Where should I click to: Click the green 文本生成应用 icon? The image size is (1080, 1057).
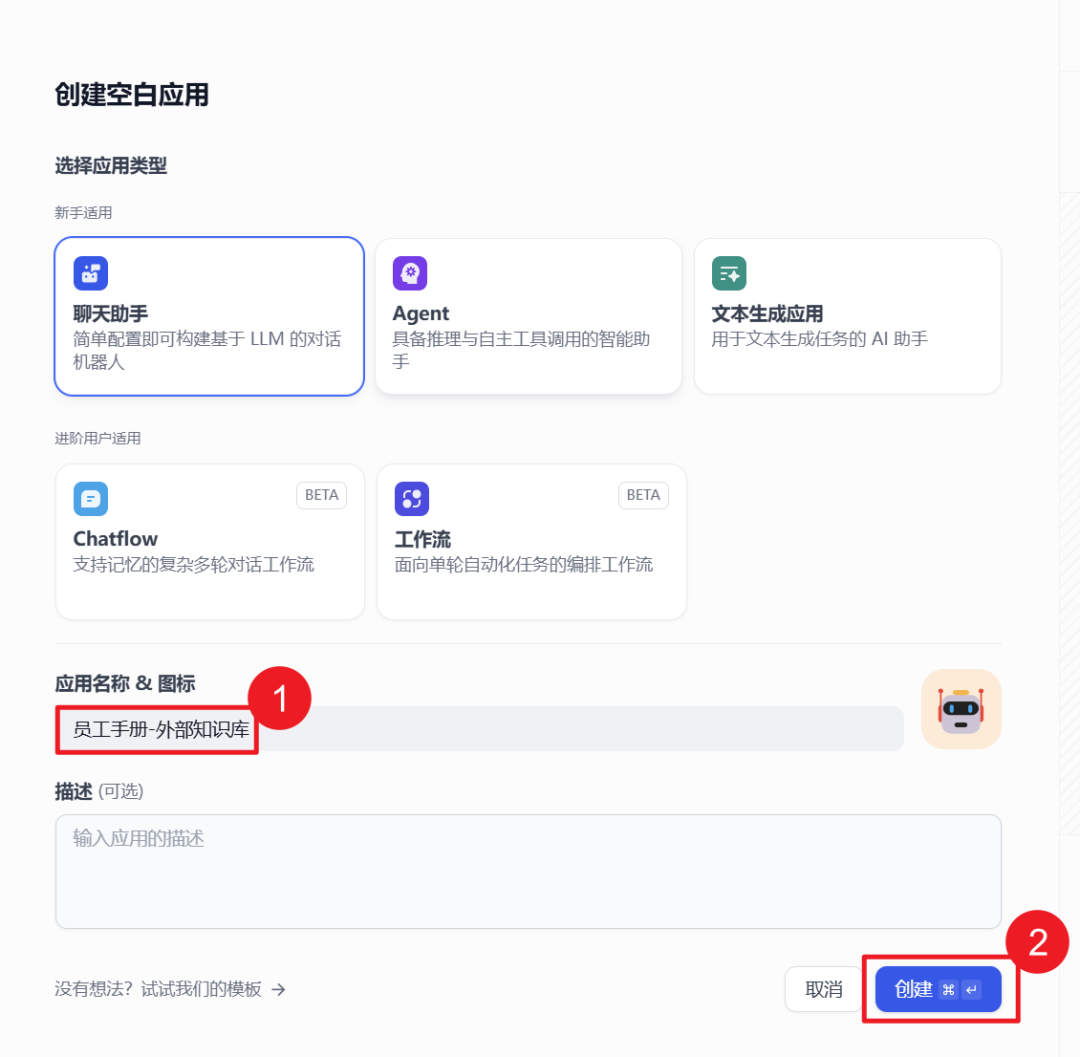pos(729,273)
